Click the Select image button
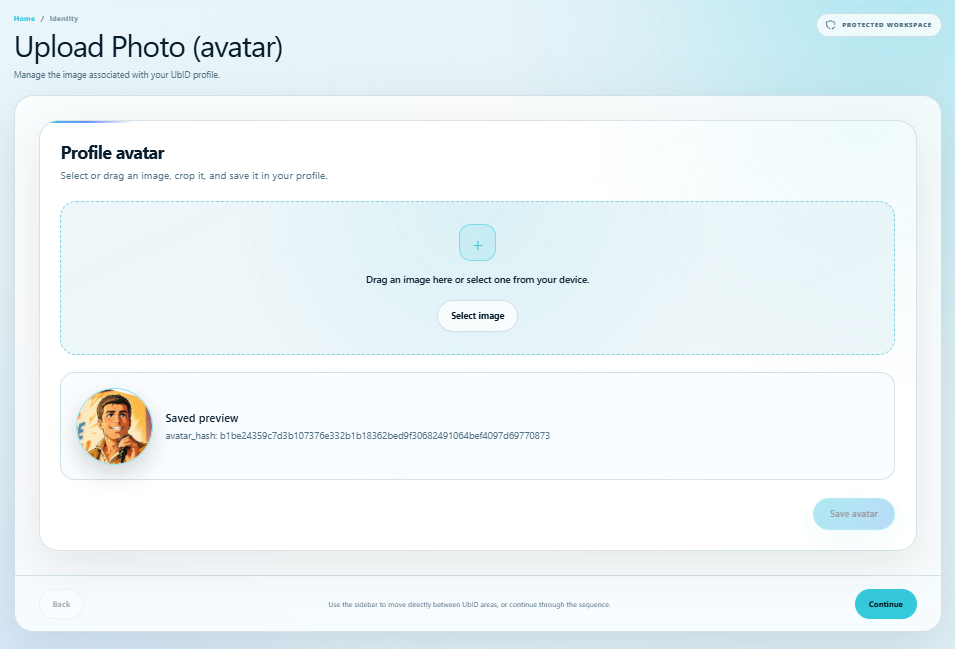Viewport: 955px width, 649px height. (x=478, y=316)
